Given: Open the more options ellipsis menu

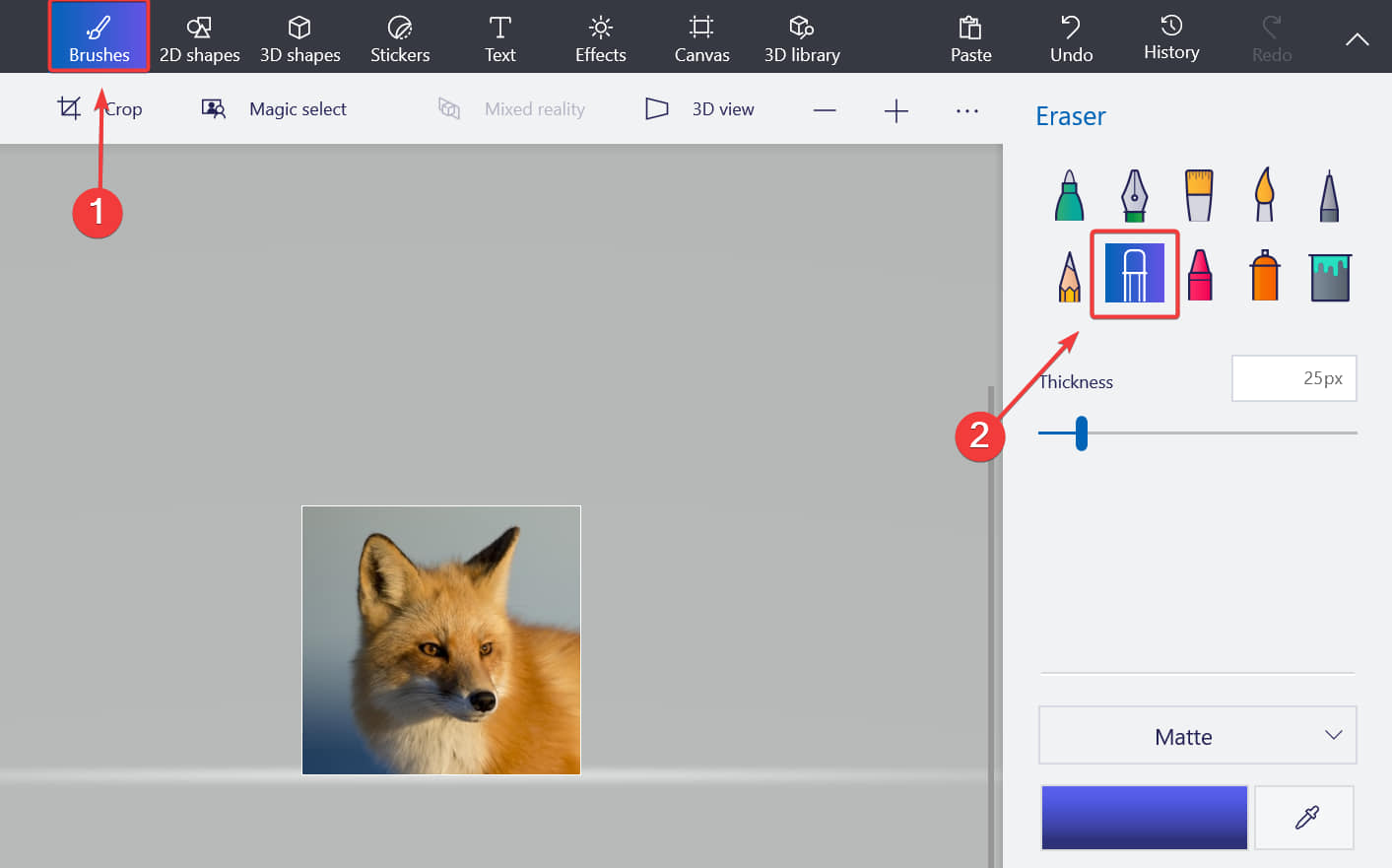Looking at the screenshot, I should [x=966, y=110].
